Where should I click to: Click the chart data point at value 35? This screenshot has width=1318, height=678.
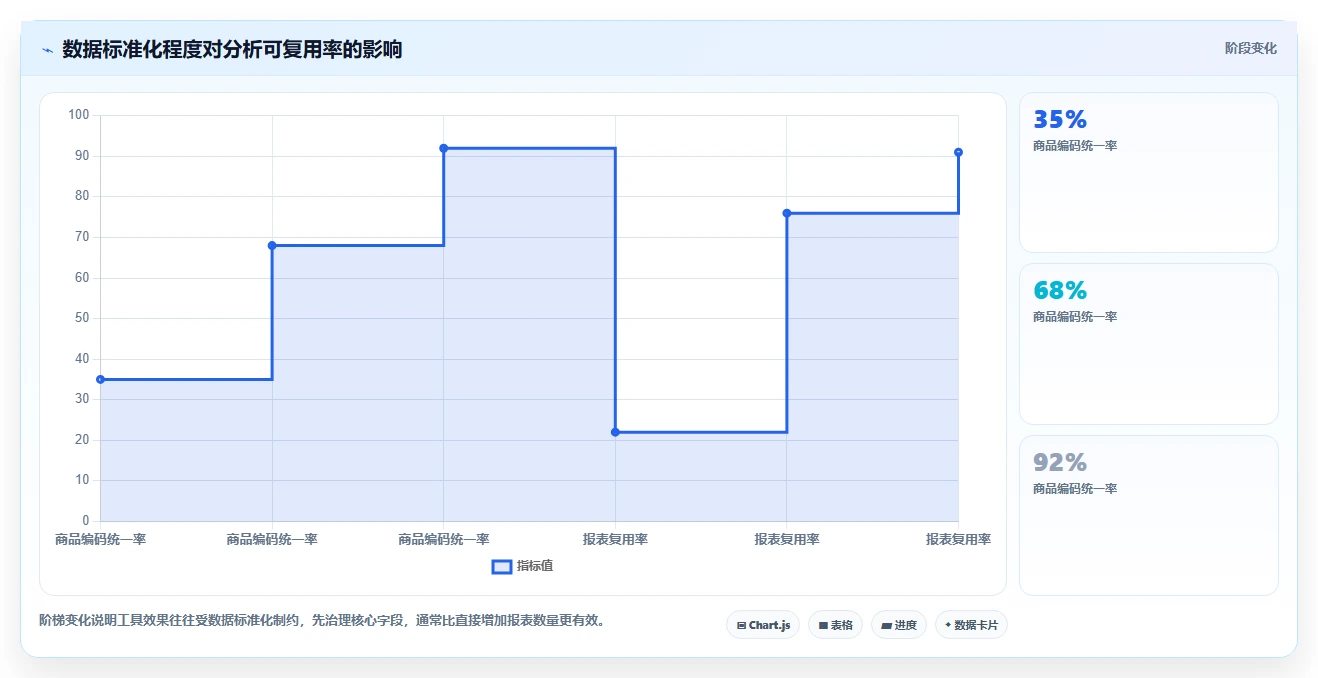pyautogui.click(x=100, y=379)
